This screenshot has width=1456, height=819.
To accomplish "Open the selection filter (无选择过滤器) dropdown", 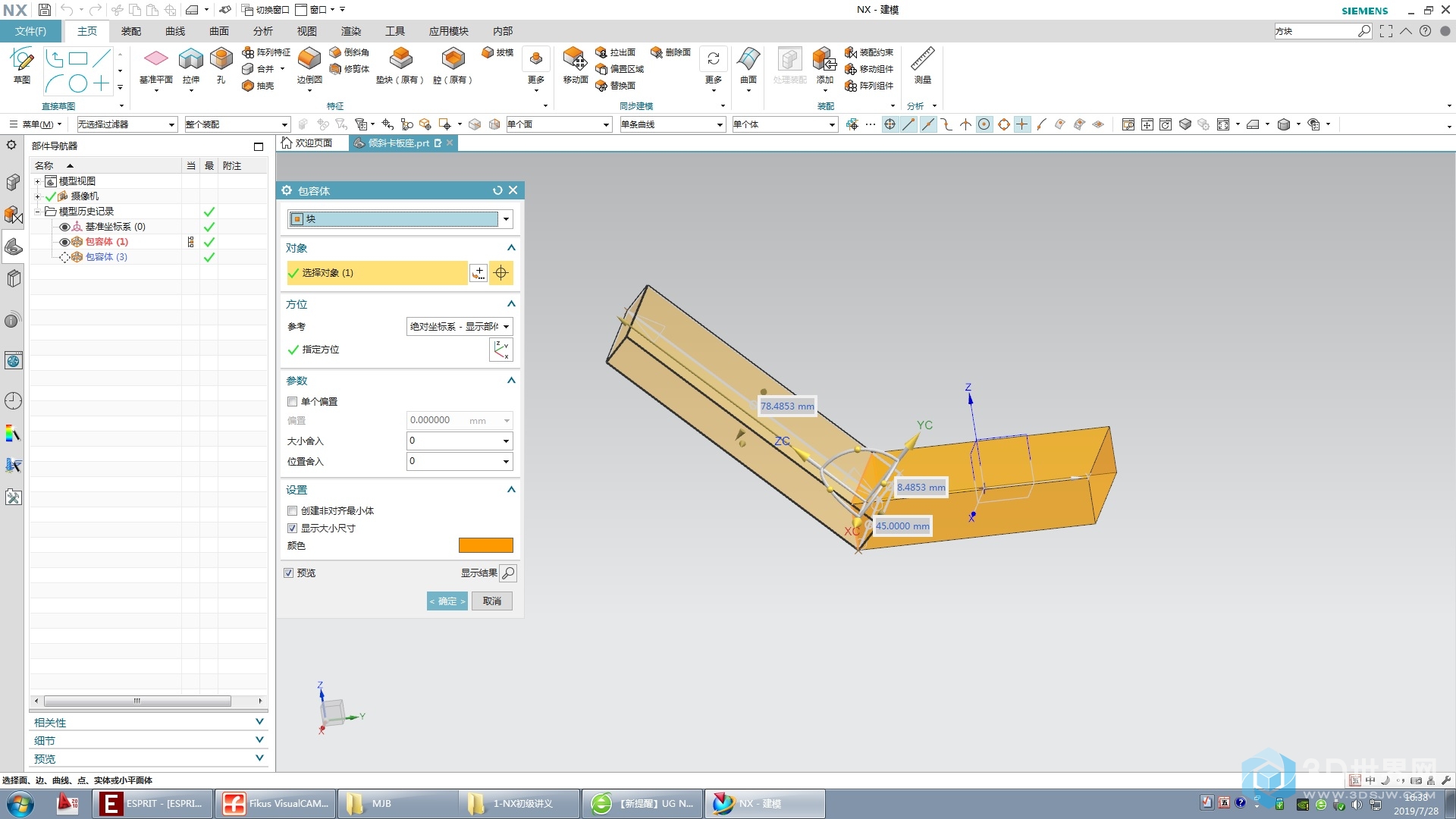I will pos(127,124).
